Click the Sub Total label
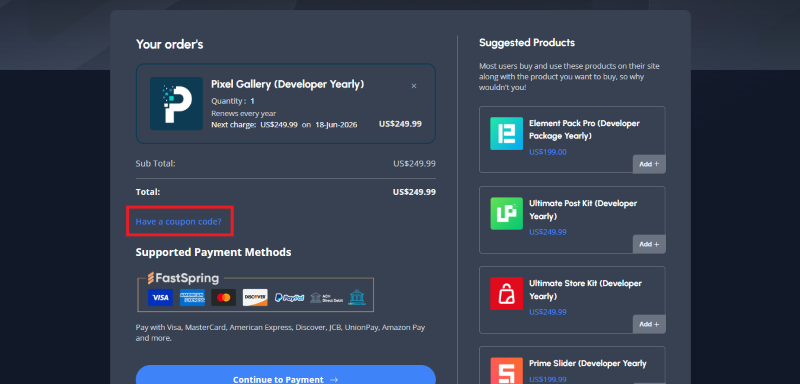The image size is (800, 384). tap(156, 164)
